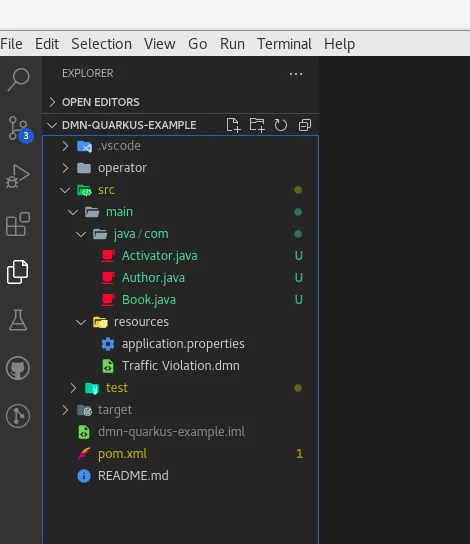
Task: Collapse the DMN-QUARKUS-EXAMPLE section
Action: 52,125
